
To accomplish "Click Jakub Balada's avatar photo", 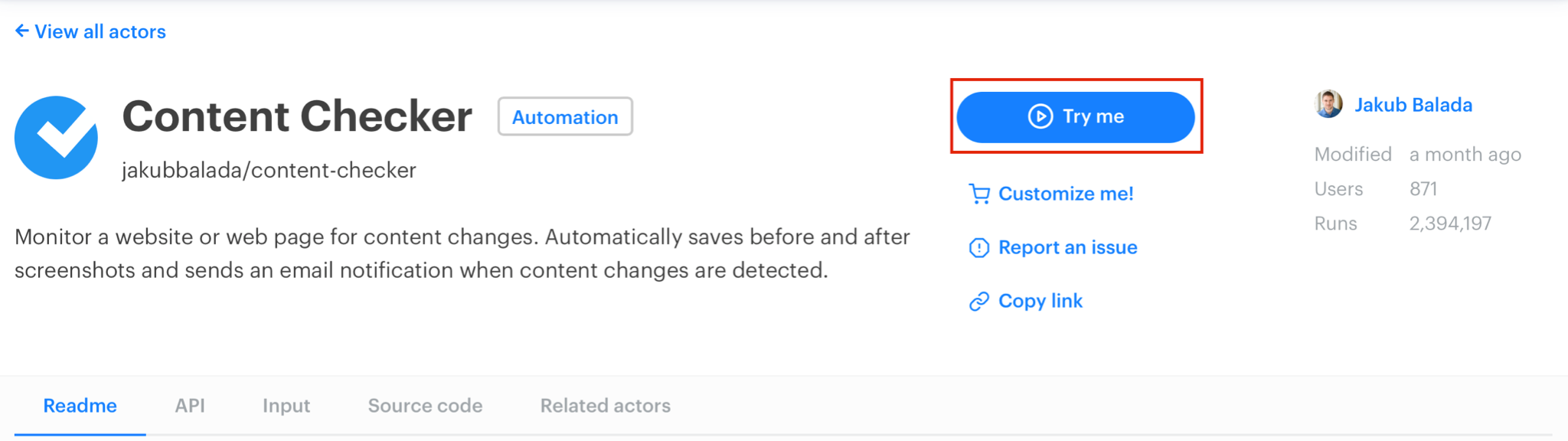I will (1329, 104).
